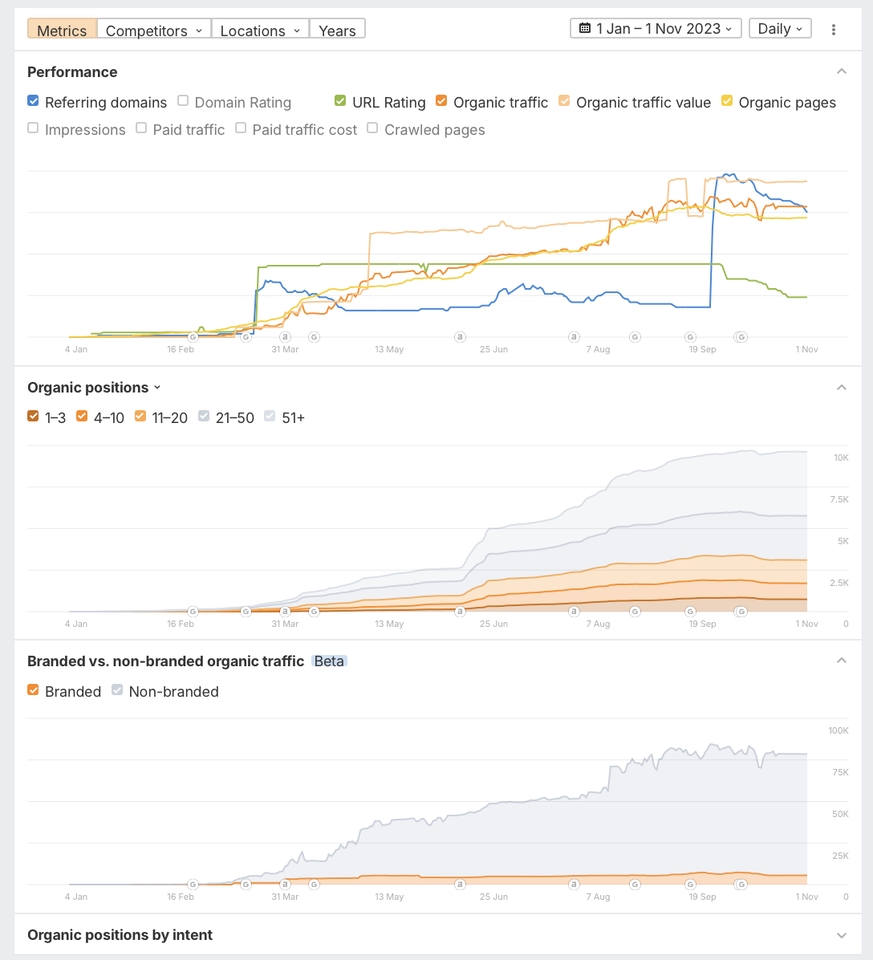
Task: Collapse the Performance section chevron
Action: [841, 72]
